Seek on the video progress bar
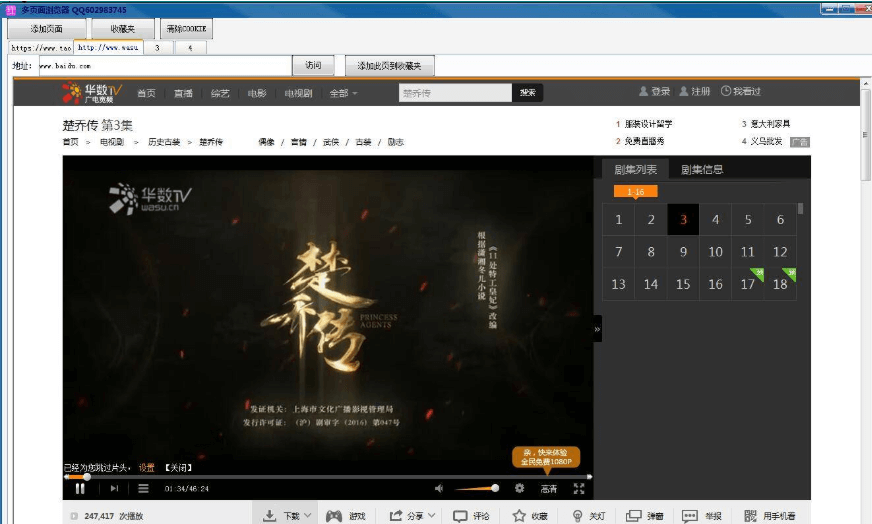872x524 pixels. pos(328,477)
